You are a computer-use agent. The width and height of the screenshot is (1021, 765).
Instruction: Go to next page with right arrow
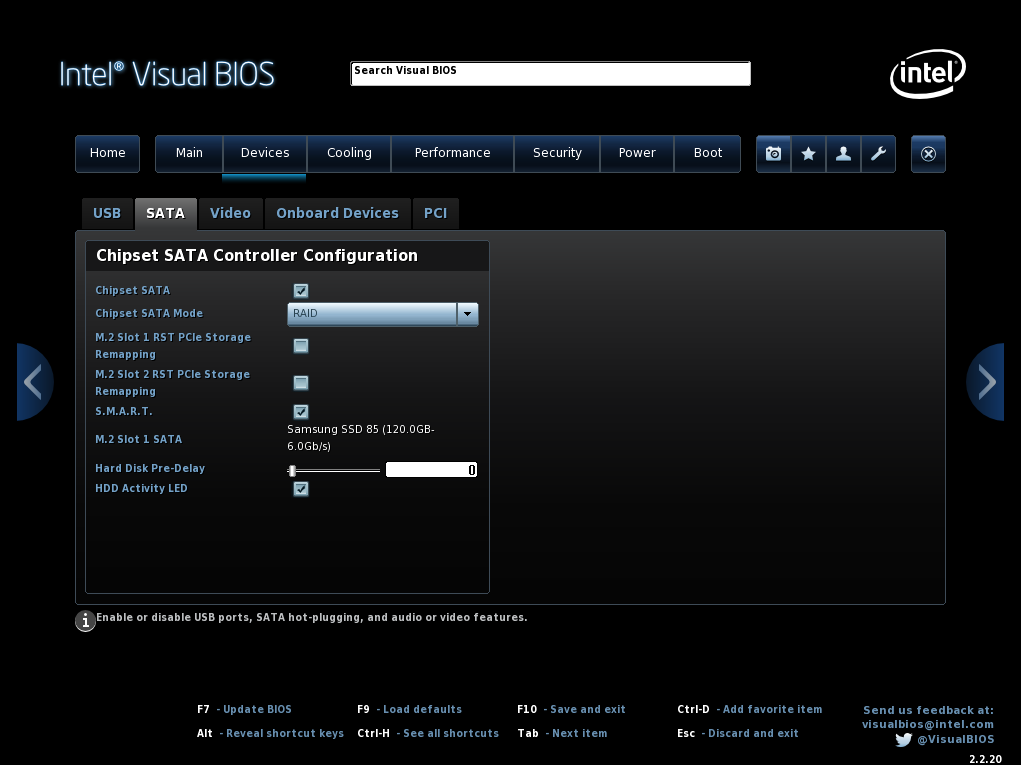coord(985,382)
